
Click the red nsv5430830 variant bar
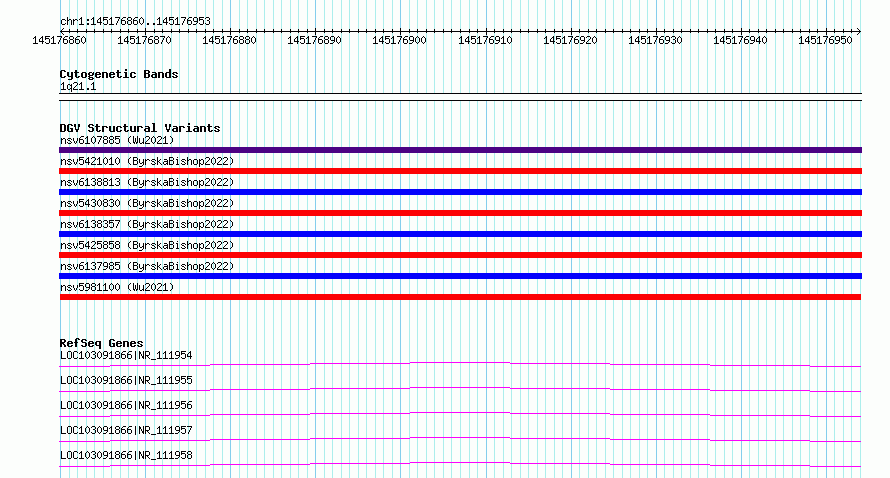click(x=460, y=213)
